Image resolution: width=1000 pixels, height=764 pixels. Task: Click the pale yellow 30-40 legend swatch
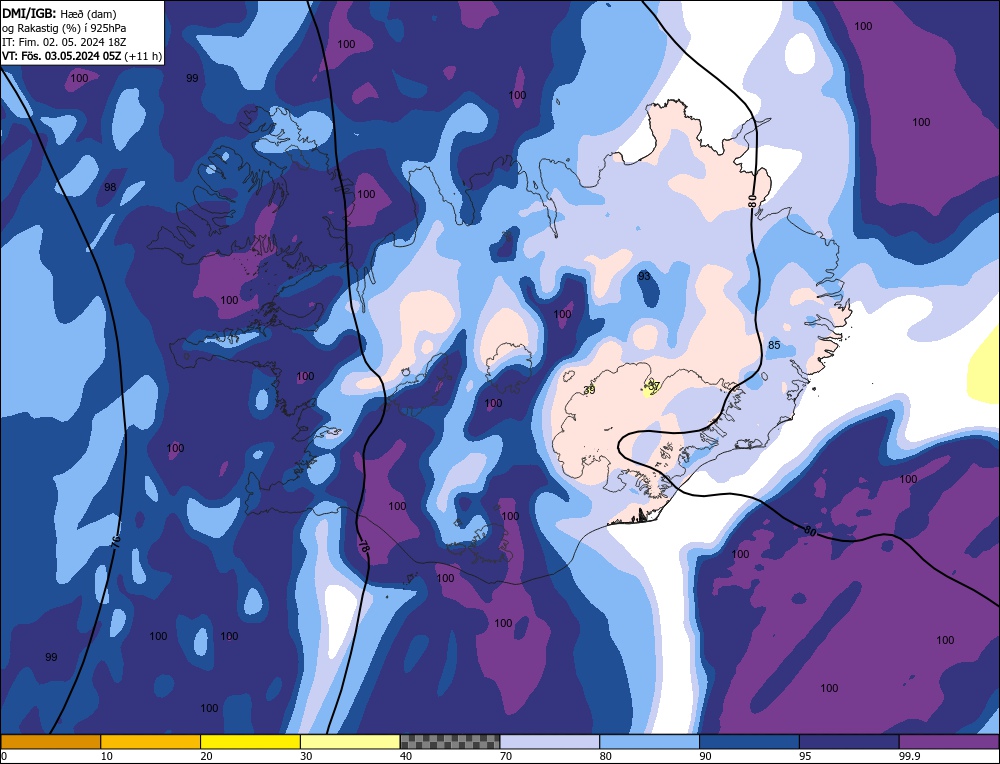point(350,742)
